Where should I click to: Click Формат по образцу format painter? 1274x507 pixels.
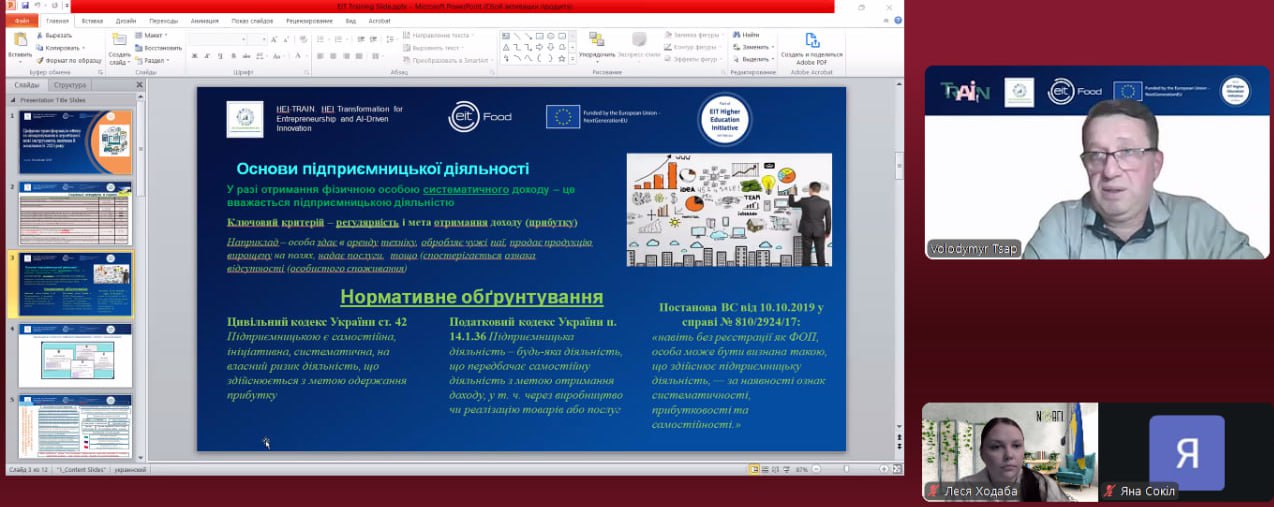pyautogui.click(x=69, y=61)
